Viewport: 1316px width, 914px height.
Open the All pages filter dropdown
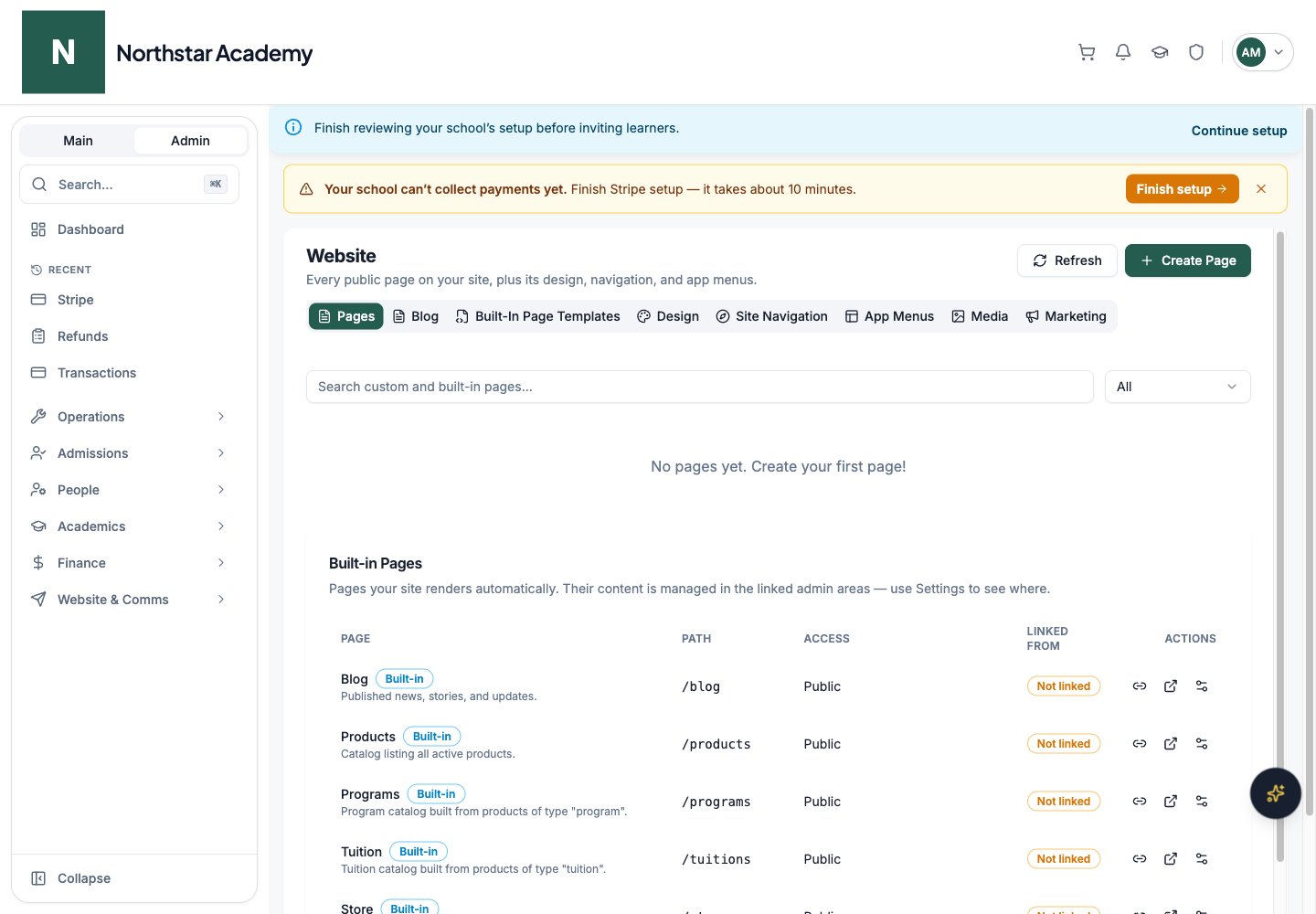1177,387
